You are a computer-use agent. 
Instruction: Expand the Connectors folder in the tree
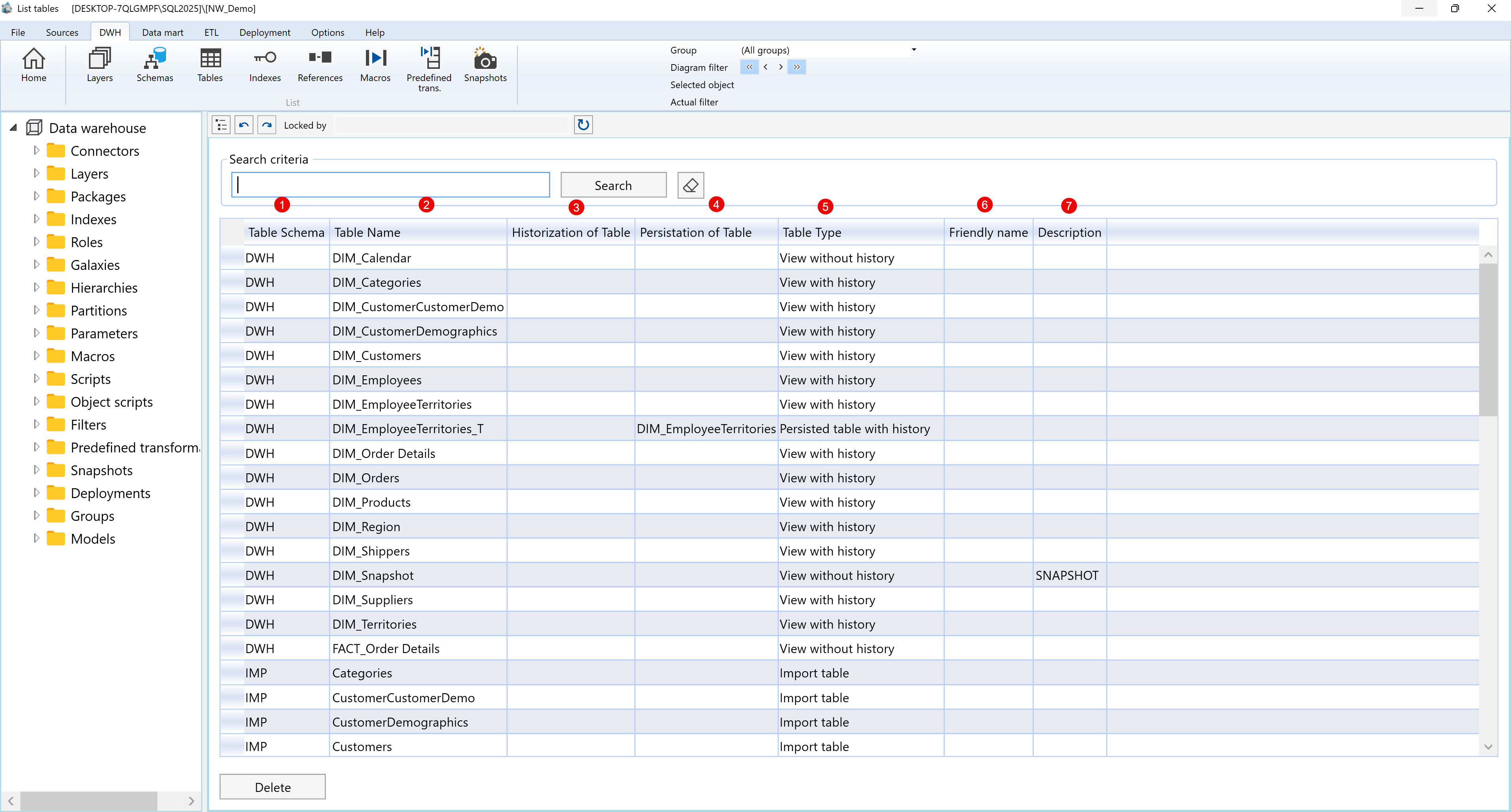coord(36,150)
